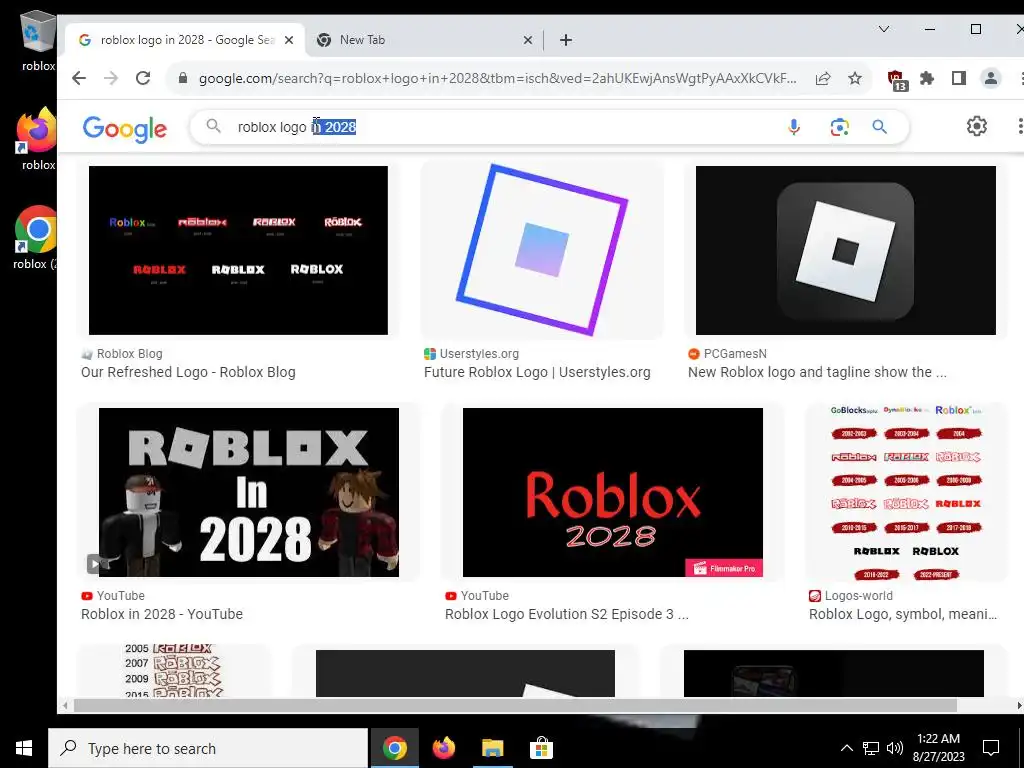Open the red Roblox 2028 thumbnail

tap(613, 492)
